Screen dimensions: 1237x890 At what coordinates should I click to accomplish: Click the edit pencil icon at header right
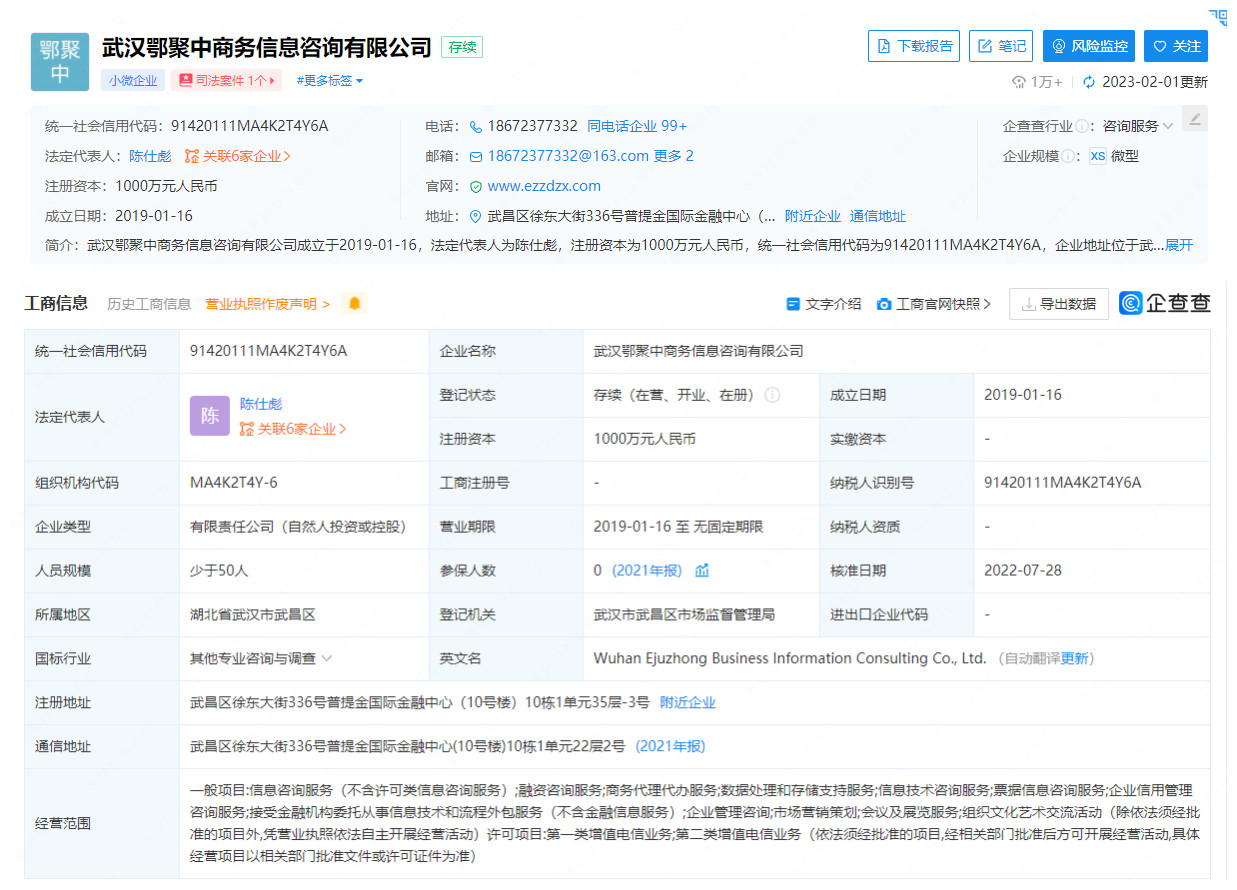1195,118
